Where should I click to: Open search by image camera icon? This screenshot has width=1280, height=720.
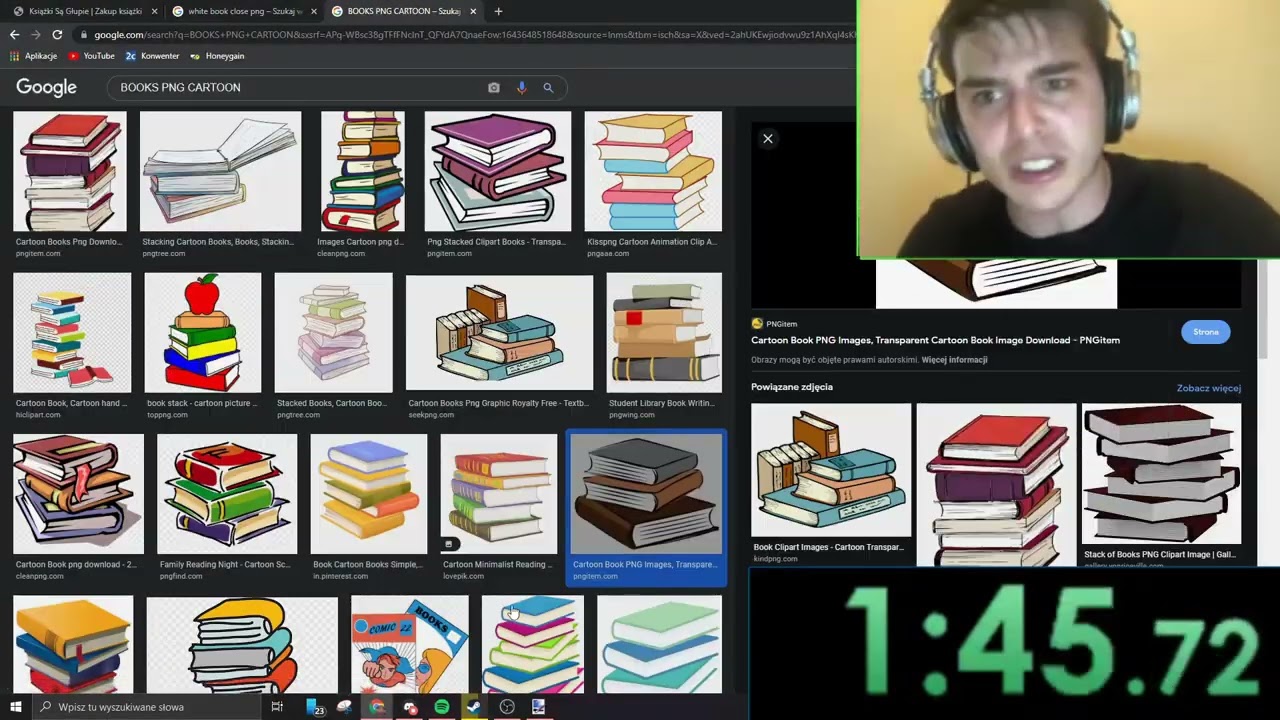(493, 88)
